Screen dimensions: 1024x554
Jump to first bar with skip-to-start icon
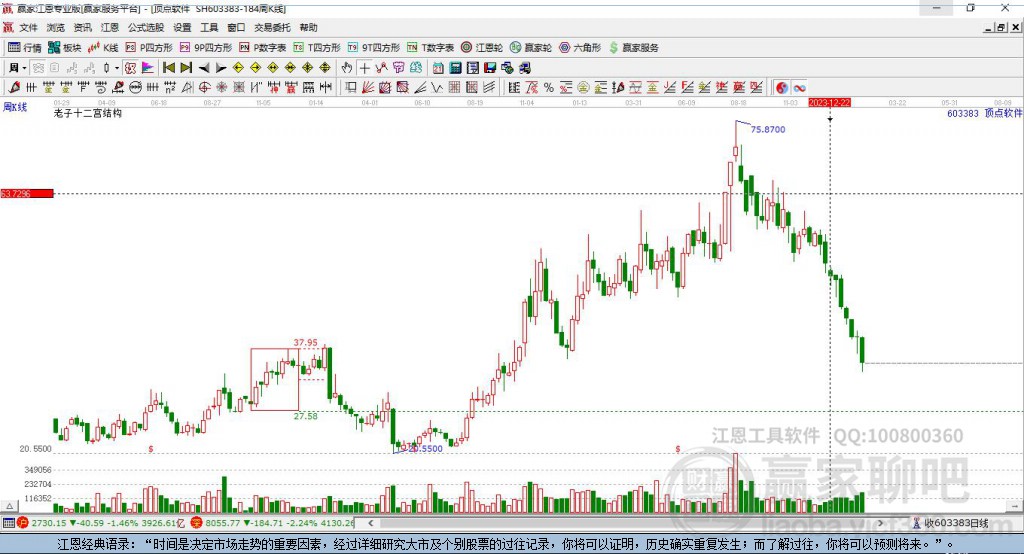point(168,68)
